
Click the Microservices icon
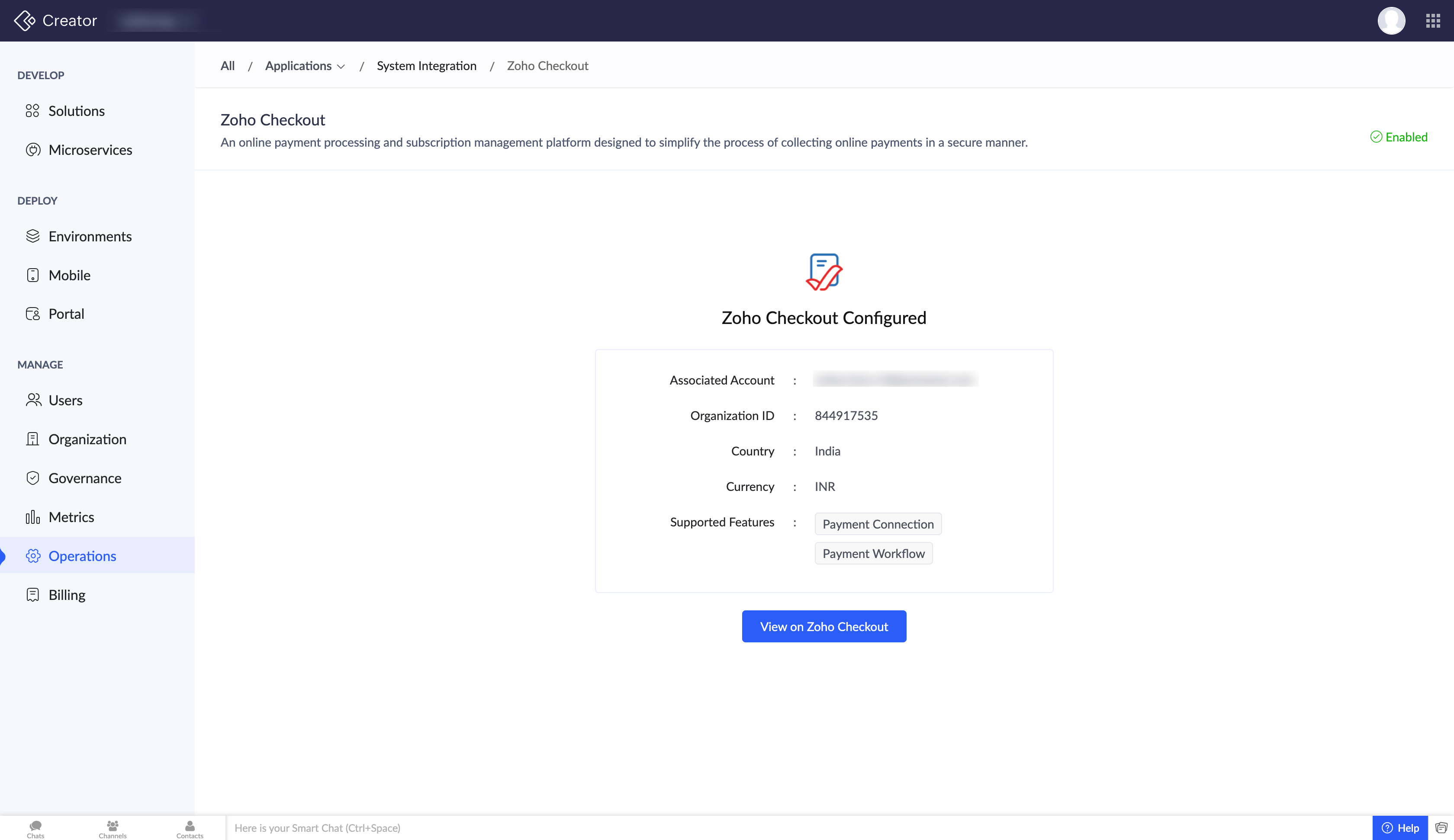click(x=33, y=150)
